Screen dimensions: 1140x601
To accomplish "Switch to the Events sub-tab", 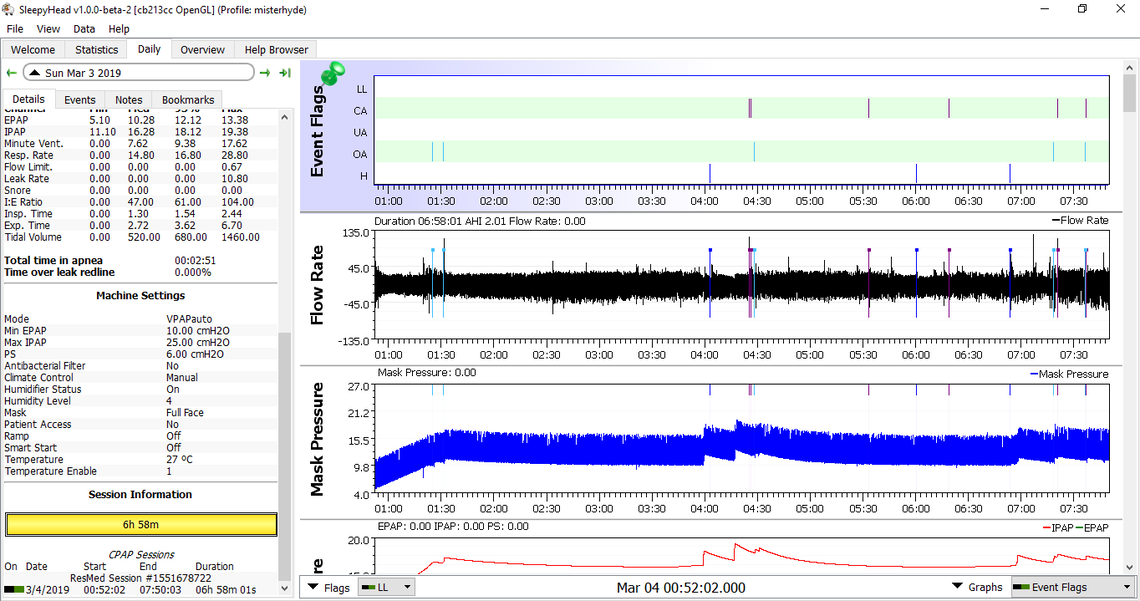I will [x=80, y=100].
